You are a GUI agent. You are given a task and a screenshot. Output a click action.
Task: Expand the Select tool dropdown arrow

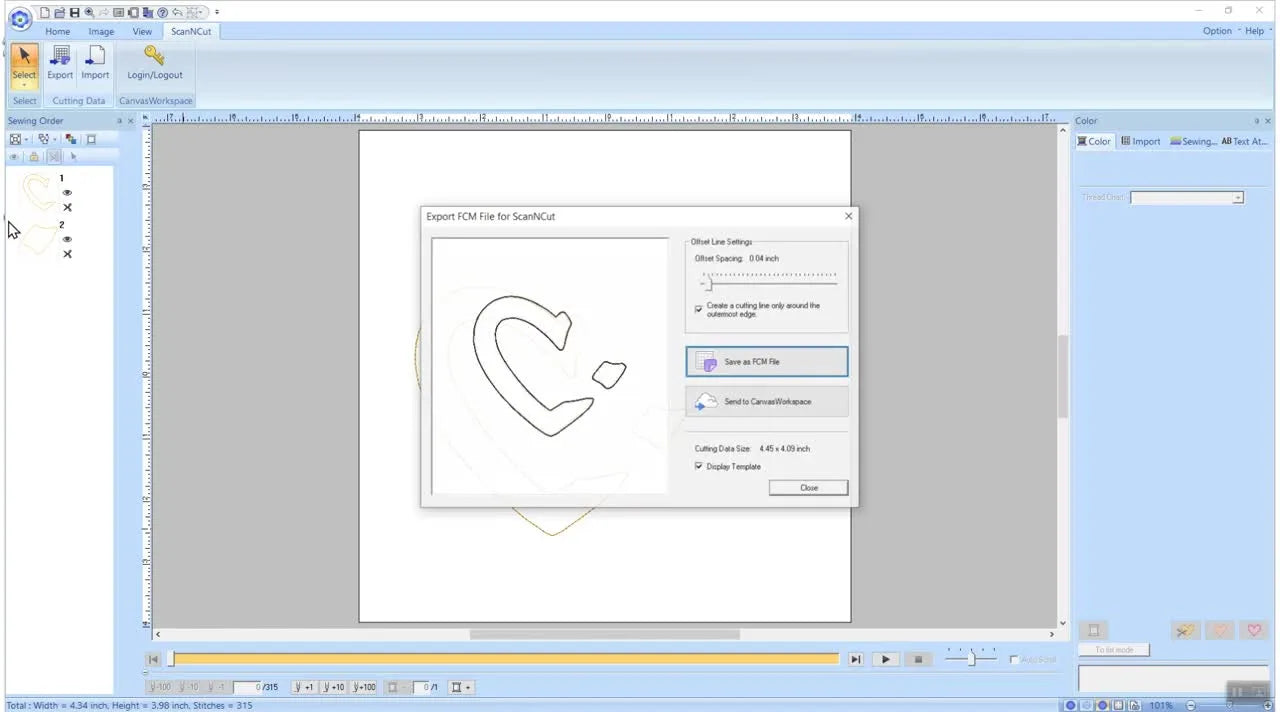coord(24,84)
